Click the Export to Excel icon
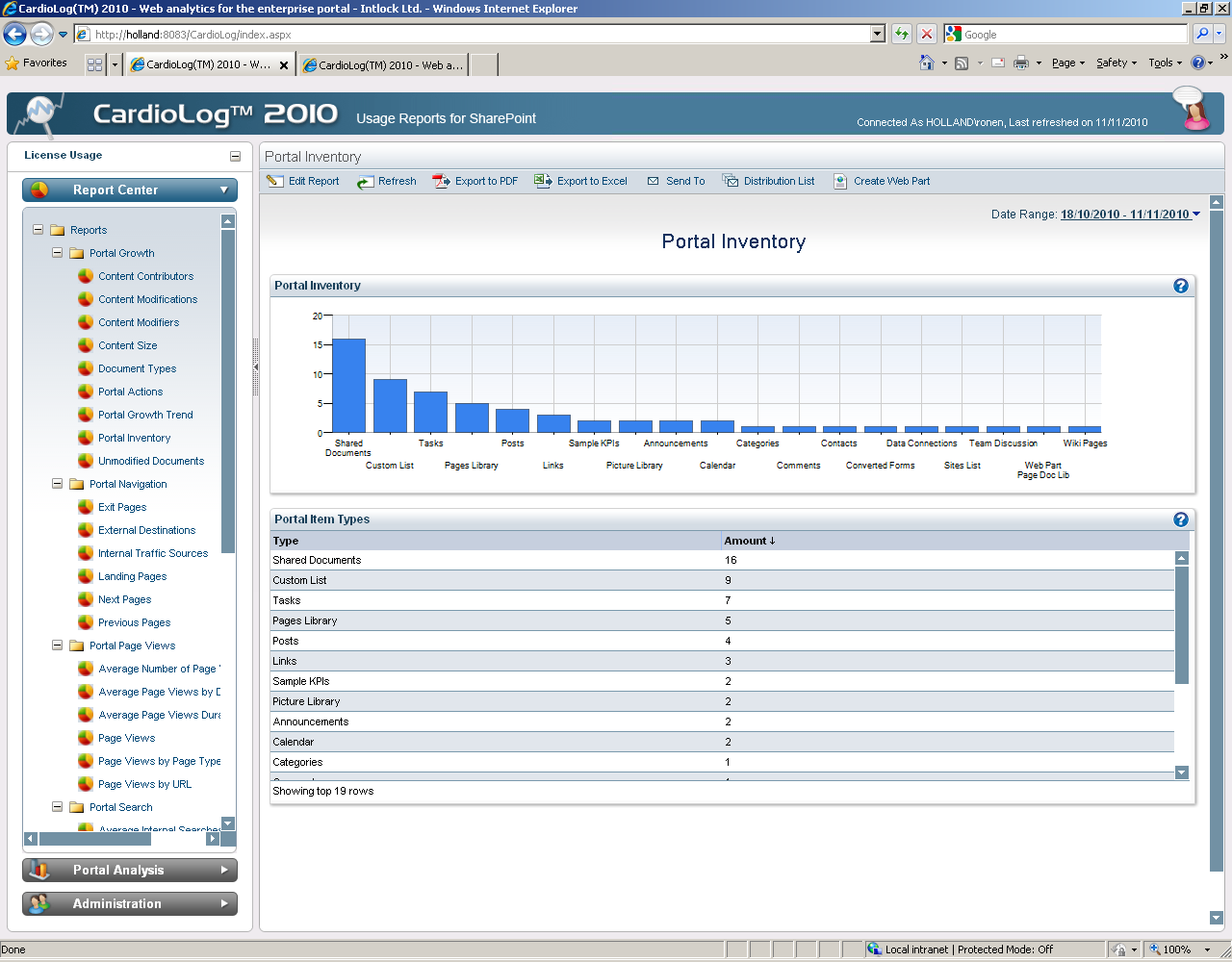 click(x=543, y=181)
